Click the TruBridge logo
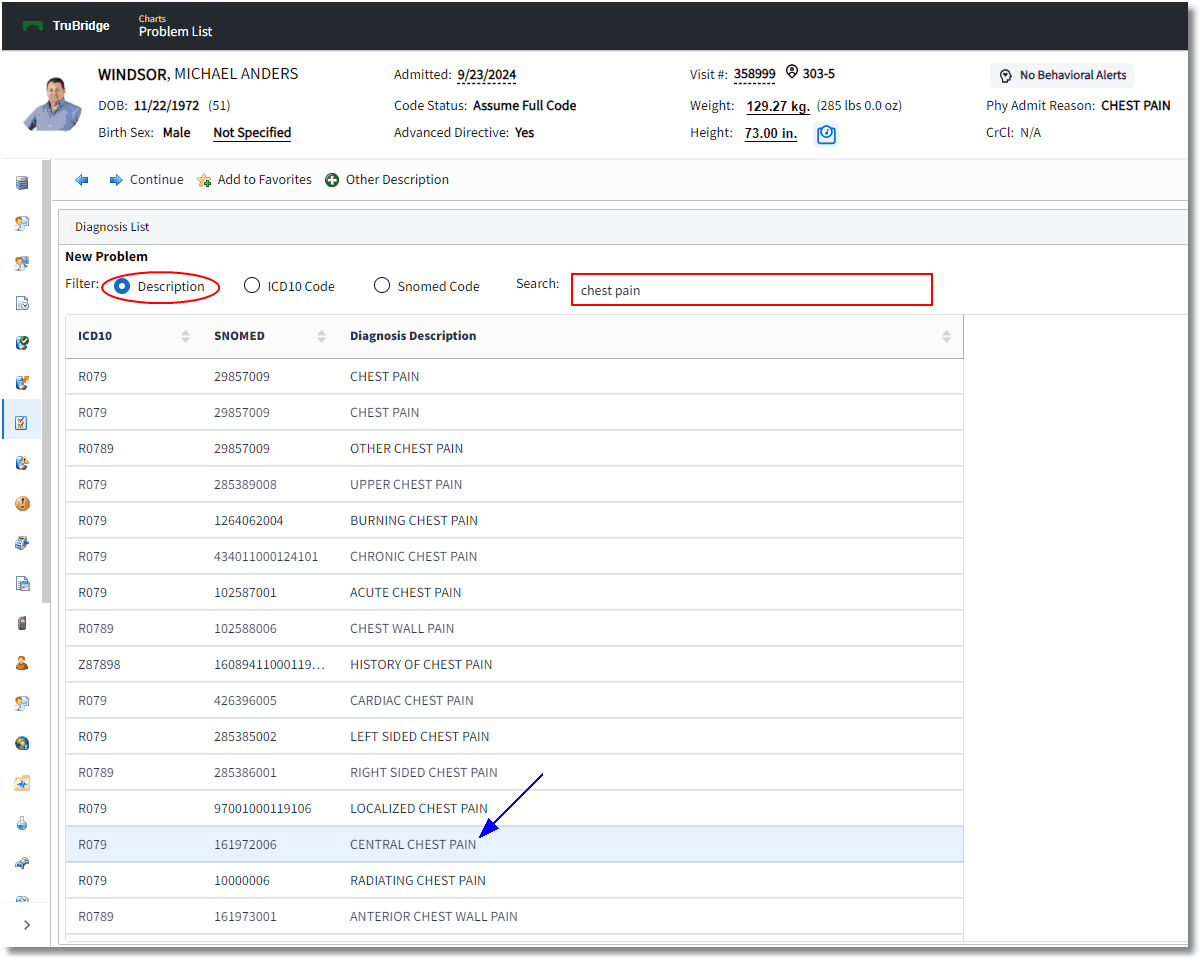 coord(66,25)
